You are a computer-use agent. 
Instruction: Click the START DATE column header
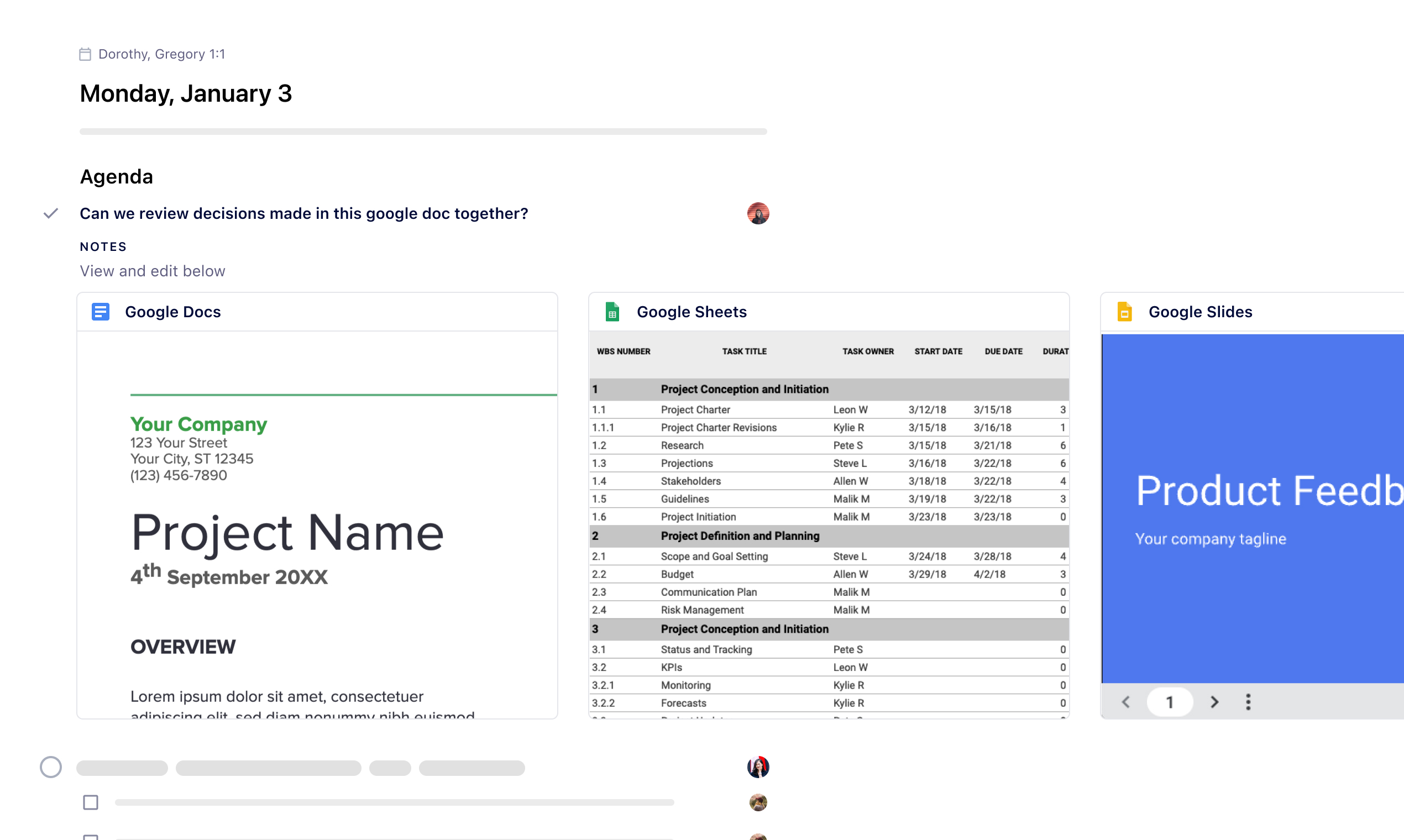click(938, 351)
